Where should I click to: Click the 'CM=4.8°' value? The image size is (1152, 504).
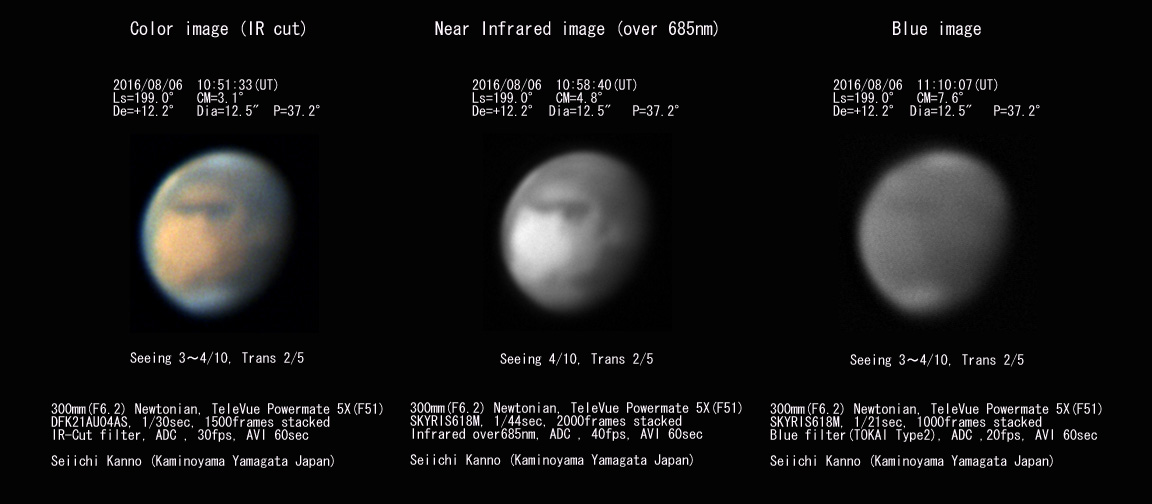[x=580, y=98]
